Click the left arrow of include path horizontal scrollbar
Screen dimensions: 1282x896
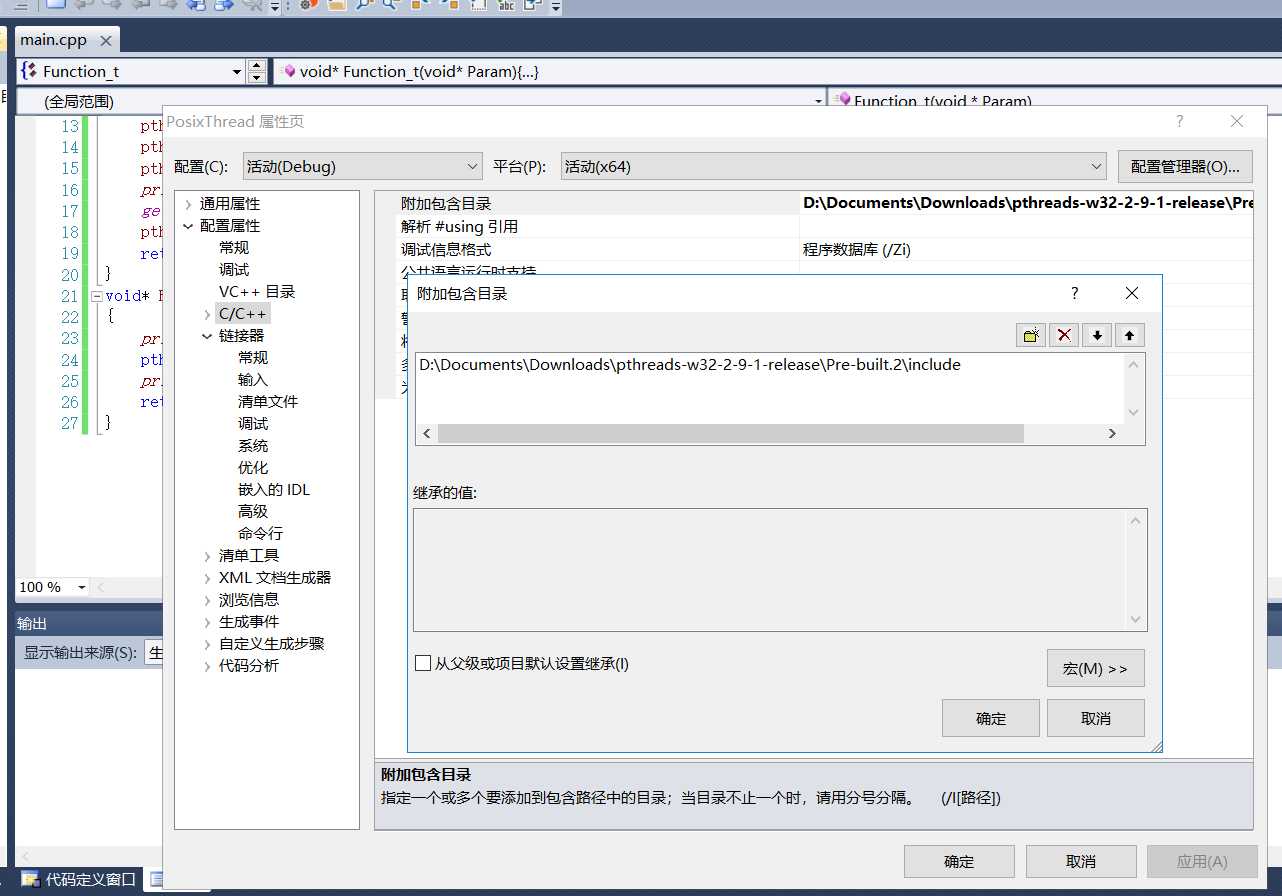pos(427,433)
